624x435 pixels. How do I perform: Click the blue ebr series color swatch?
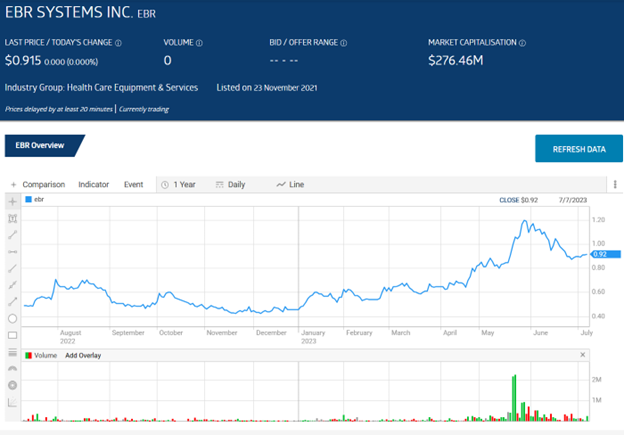(x=28, y=199)
